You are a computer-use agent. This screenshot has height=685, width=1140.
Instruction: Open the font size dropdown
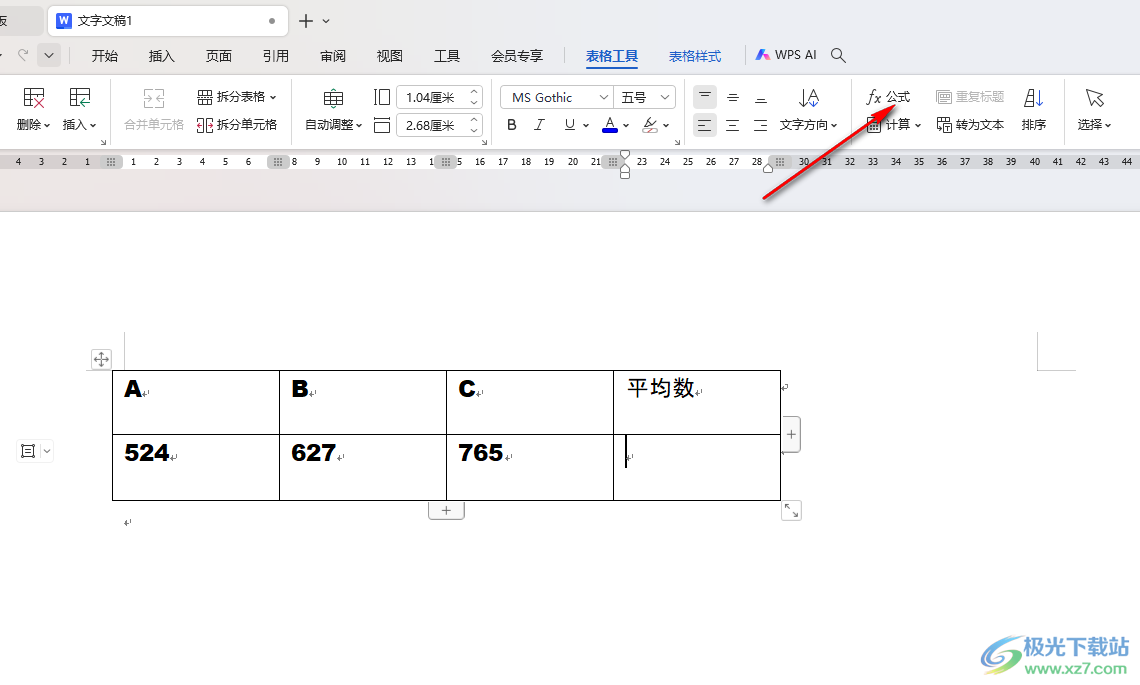(x=665, y=97)
